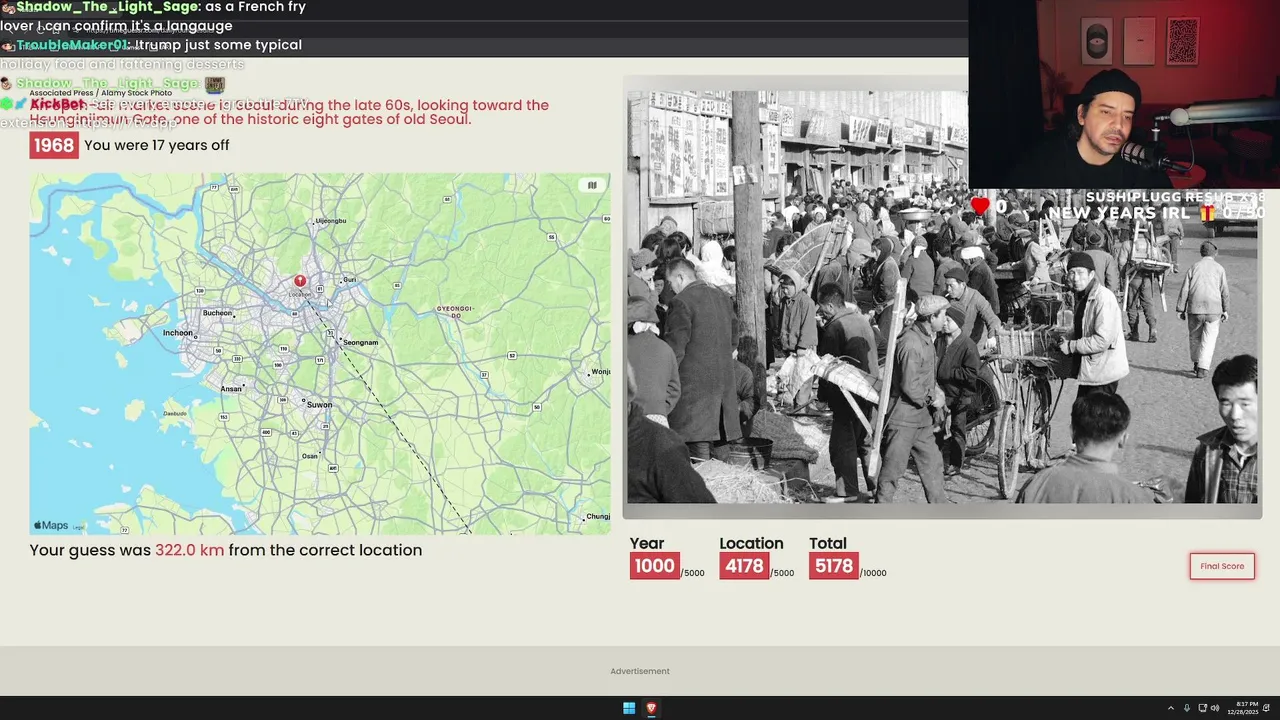
Task: Click the 322.0 km distance text
Action: [190, 550]
